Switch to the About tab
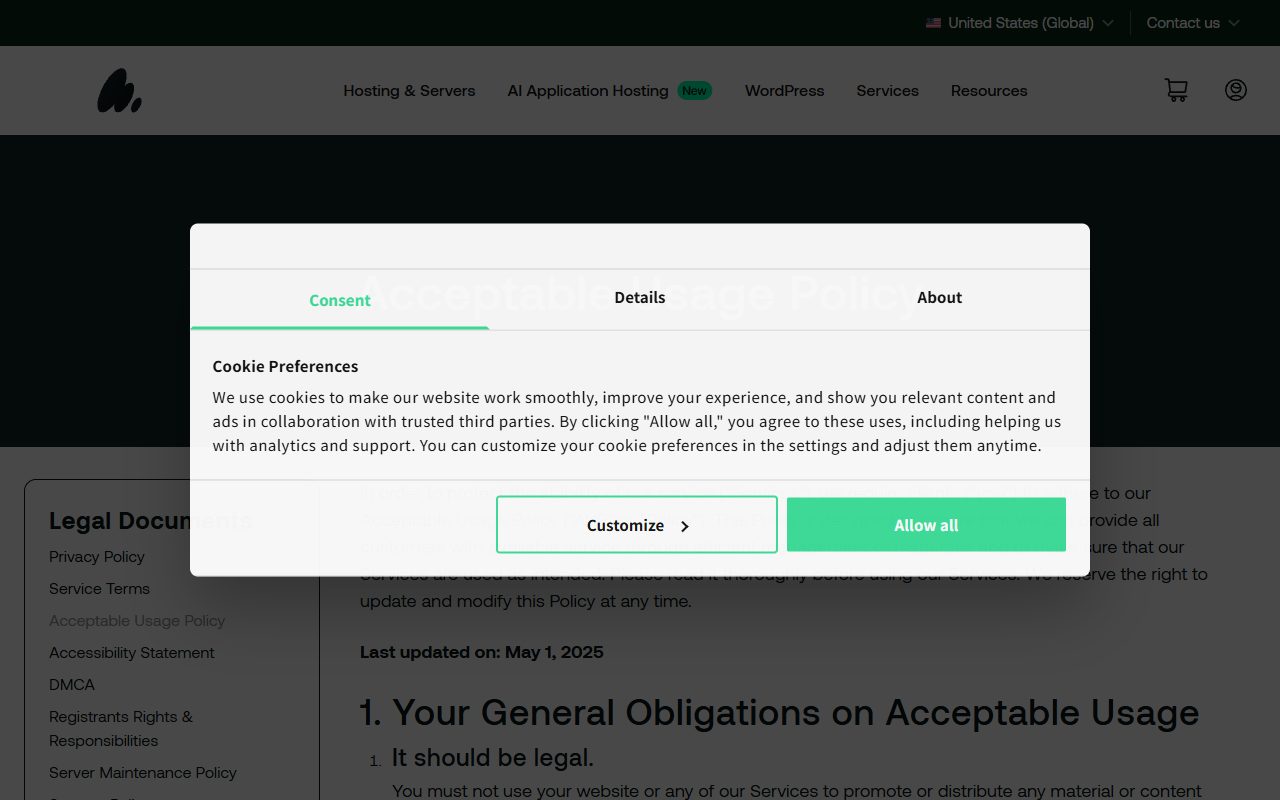Viewport: 1280px width, 800px height. coord(939,298)
